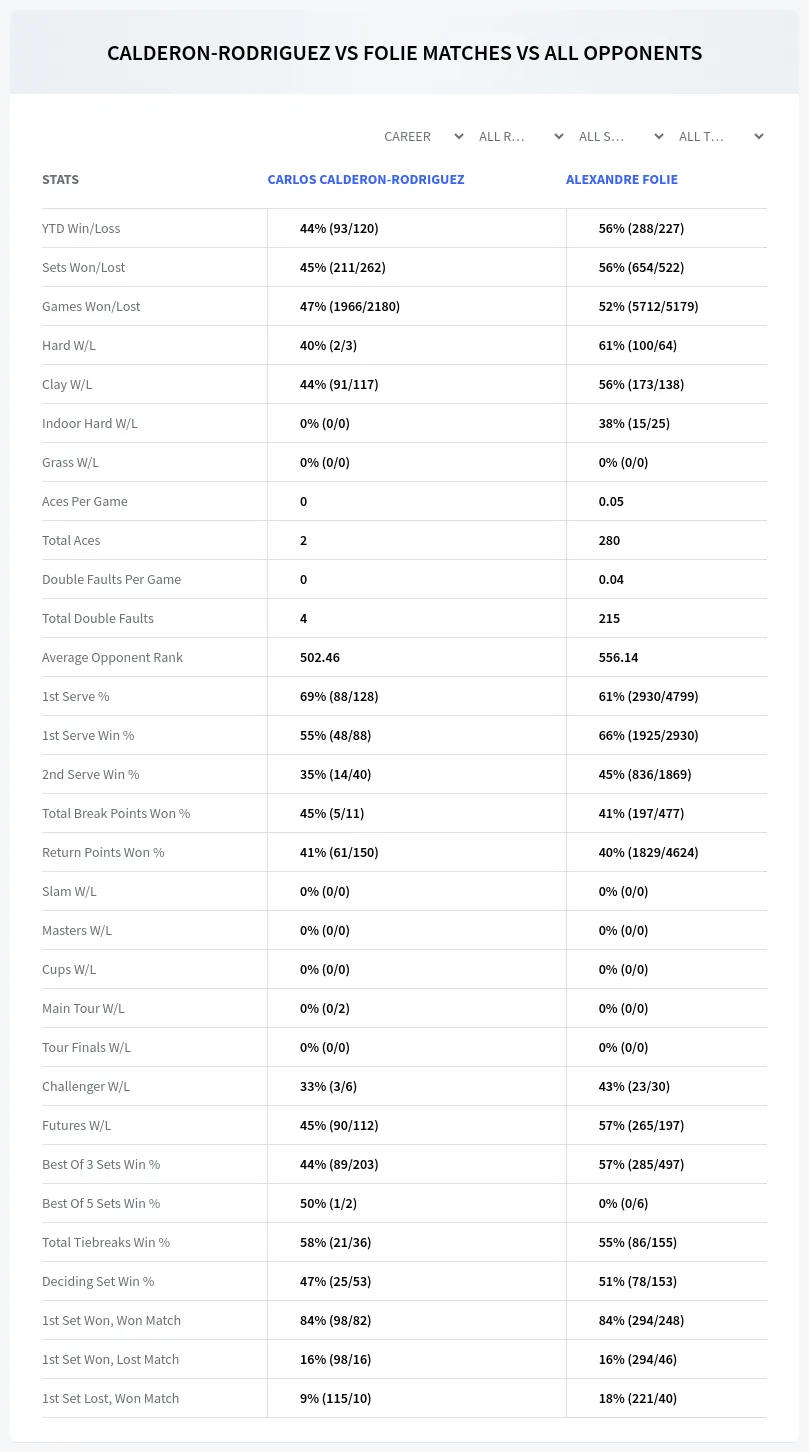Click the Challenger W/L row label
This screenshot has height=1452, width=809.
(86, 1087)
